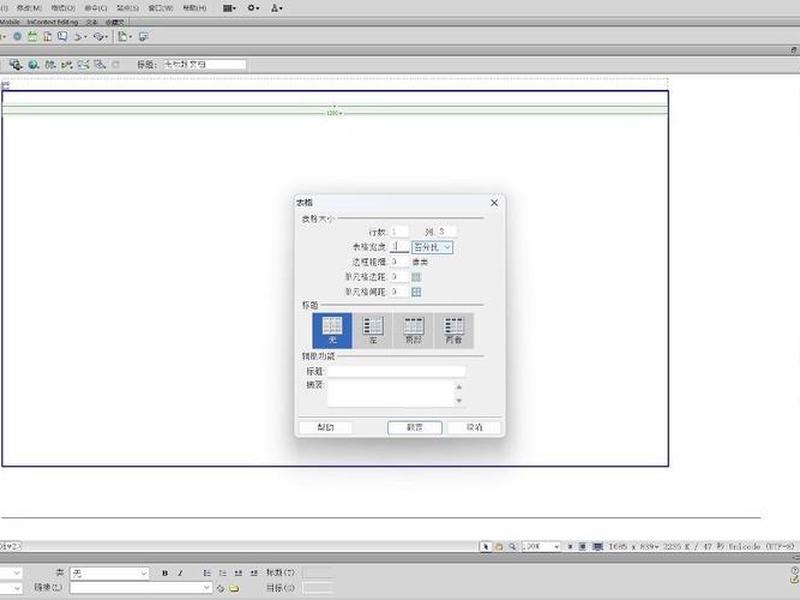Click the cell padding field
The height and width of the screenshot is (600, 800).
coord(399,277)
